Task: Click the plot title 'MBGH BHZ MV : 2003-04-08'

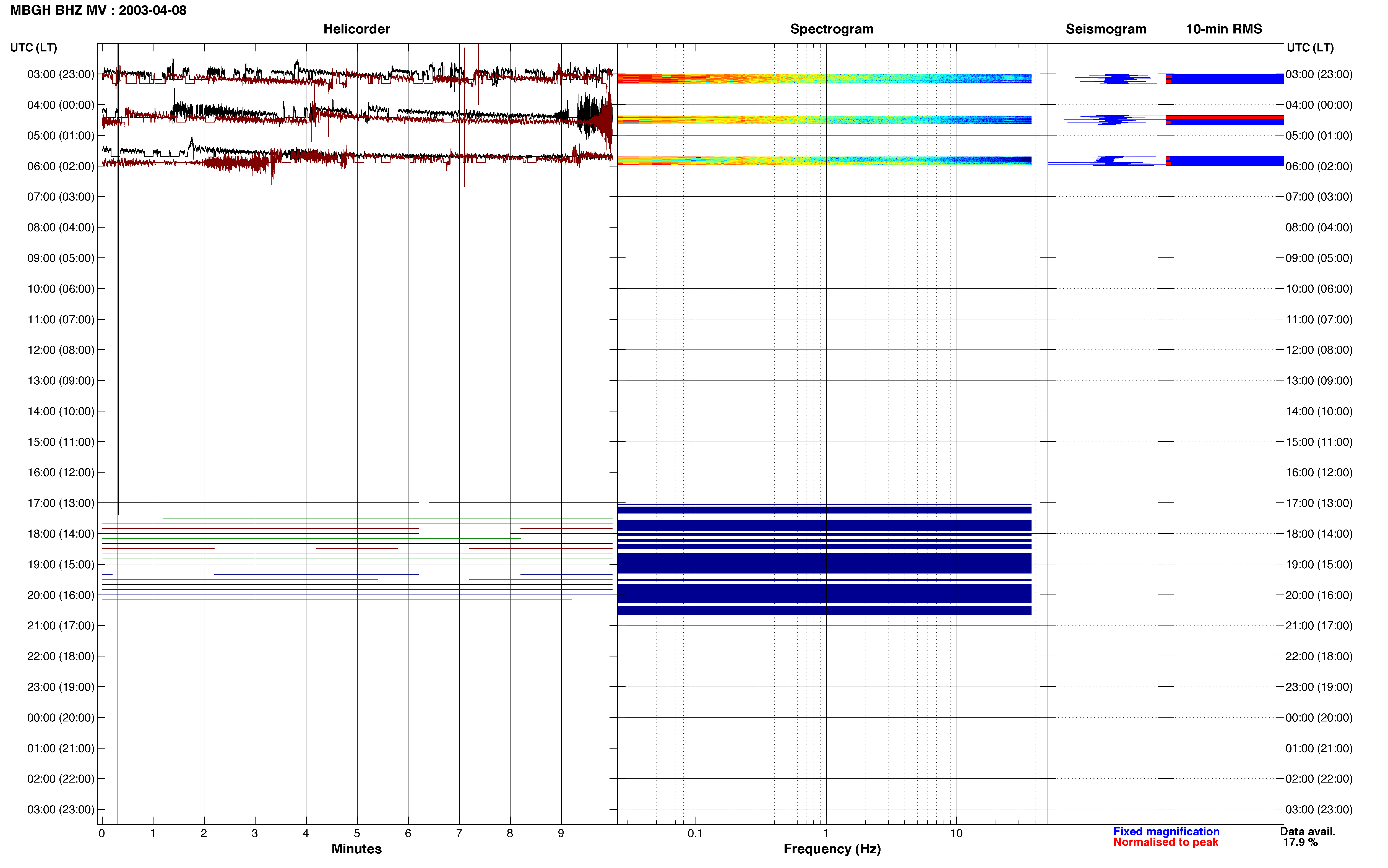Action: [x=98, y=10]
